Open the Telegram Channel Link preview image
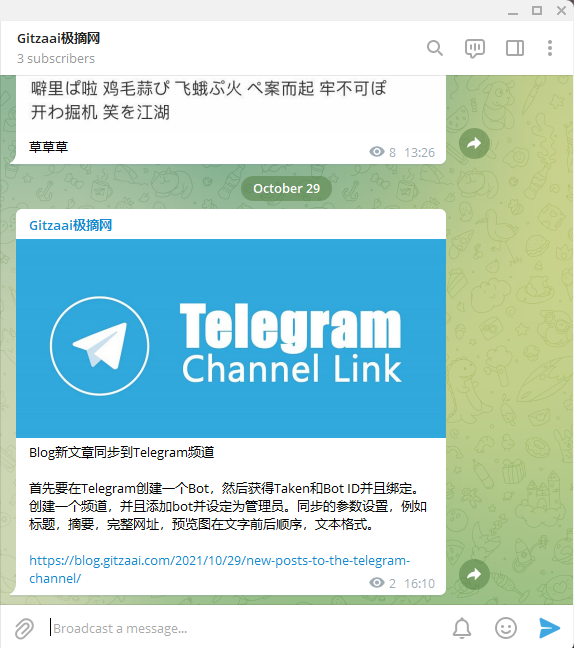The width and height of the screenshot is (574, 648). click(231, 338)
